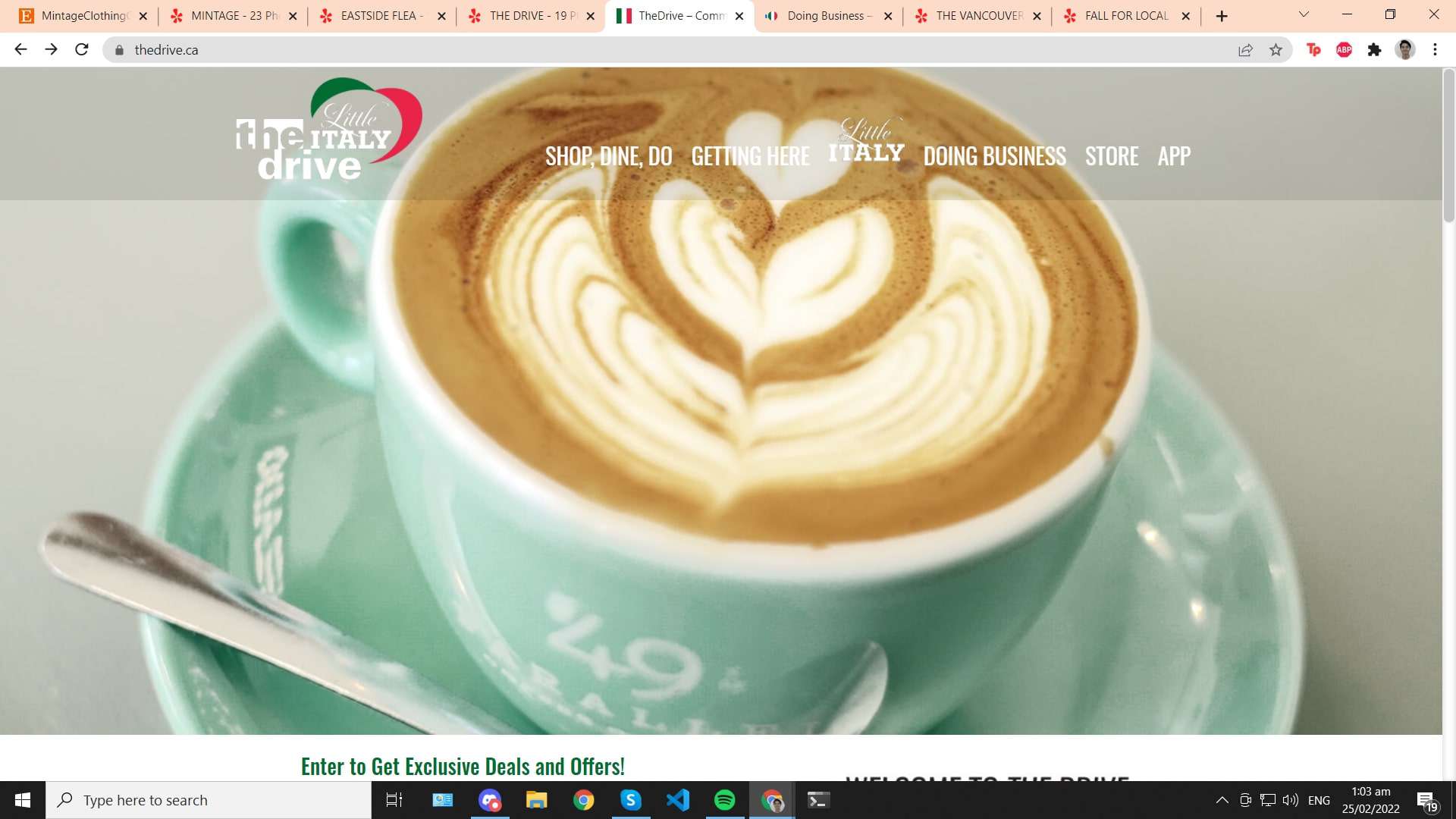Open the Tp red extension icon
Image resolution: width=1456 pixels, height=819 pixels.
pos(1313,50)
